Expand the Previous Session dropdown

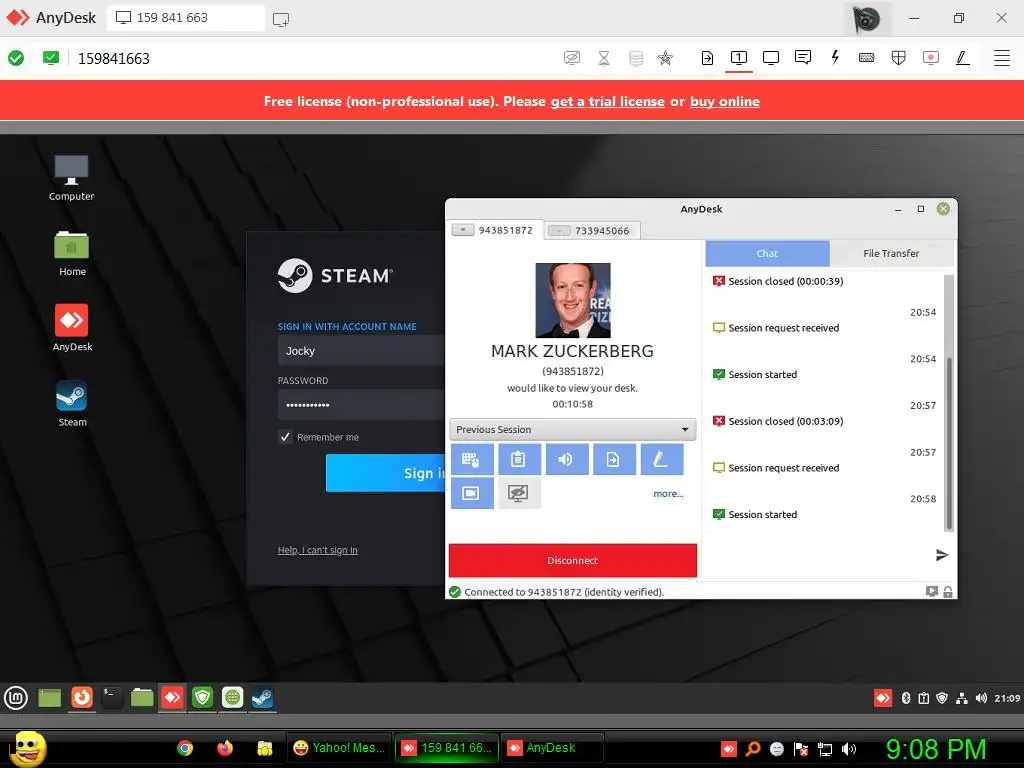(573, 430)
